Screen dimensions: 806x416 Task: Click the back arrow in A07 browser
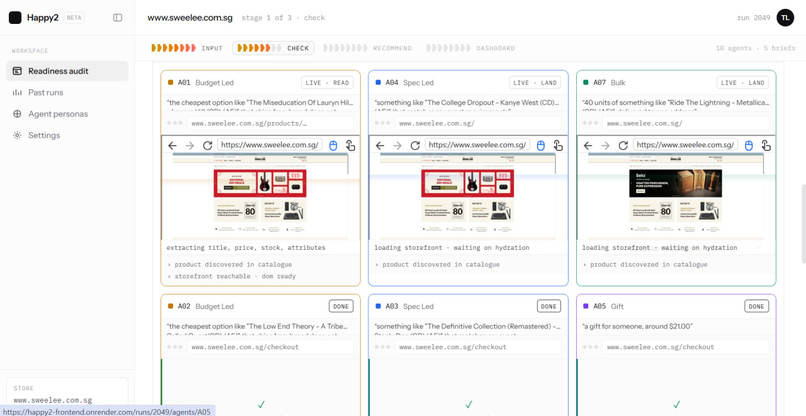[x=588, y=146]
